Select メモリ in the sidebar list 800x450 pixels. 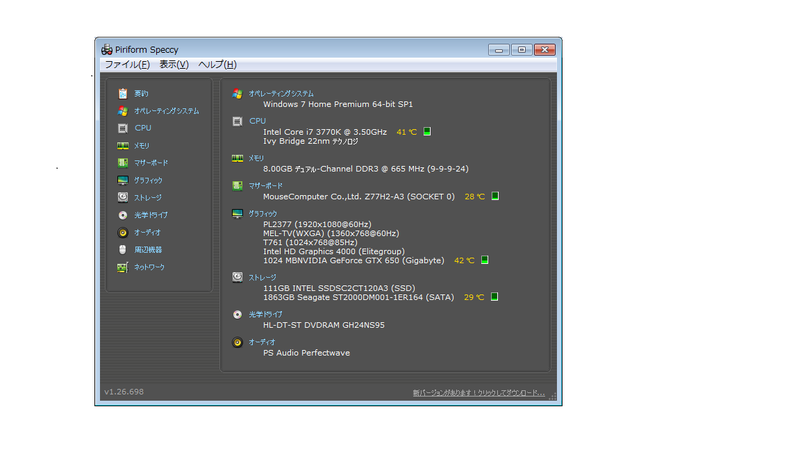point(142,145)
